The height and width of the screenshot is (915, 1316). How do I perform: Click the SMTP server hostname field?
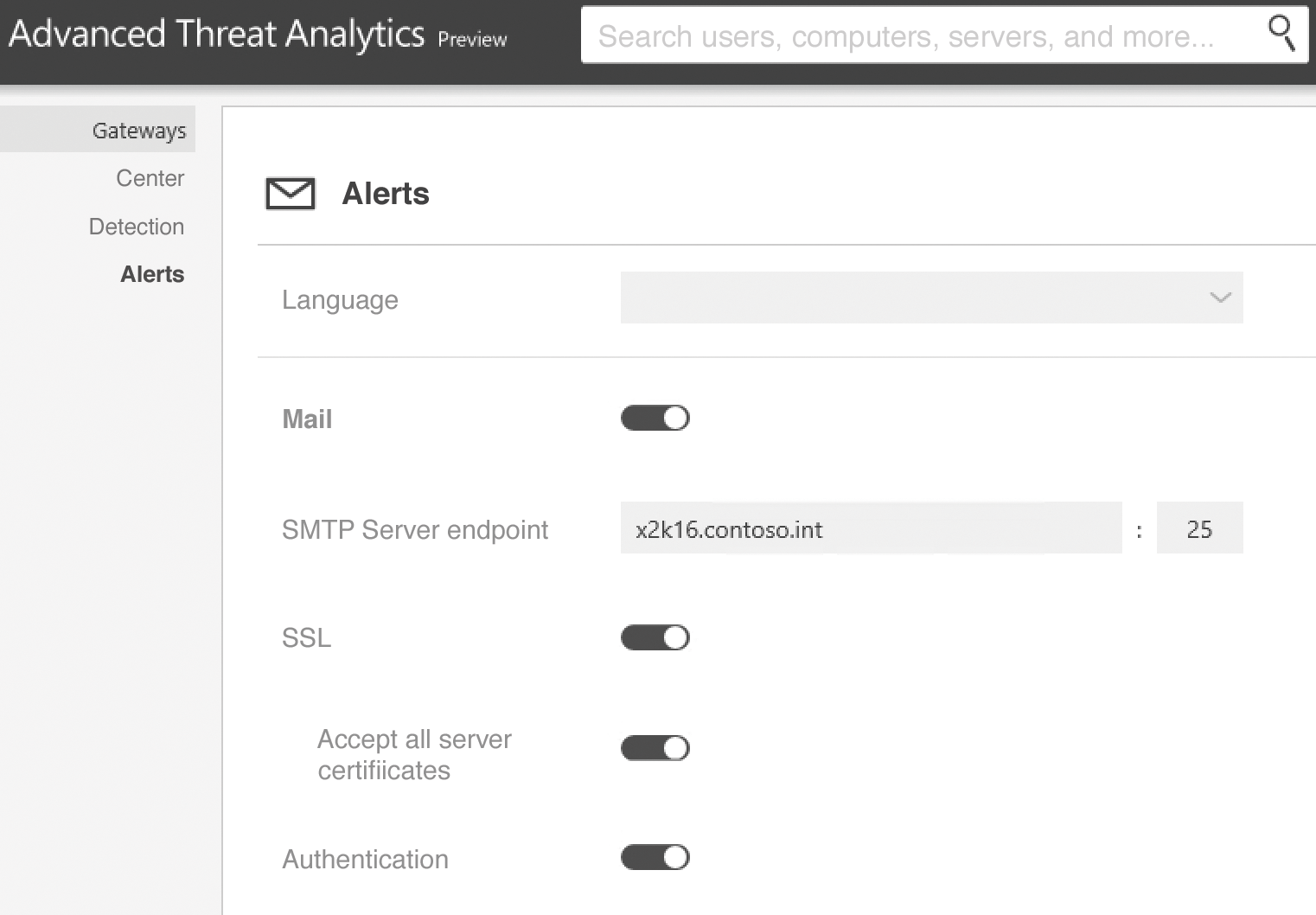point(870,528)
